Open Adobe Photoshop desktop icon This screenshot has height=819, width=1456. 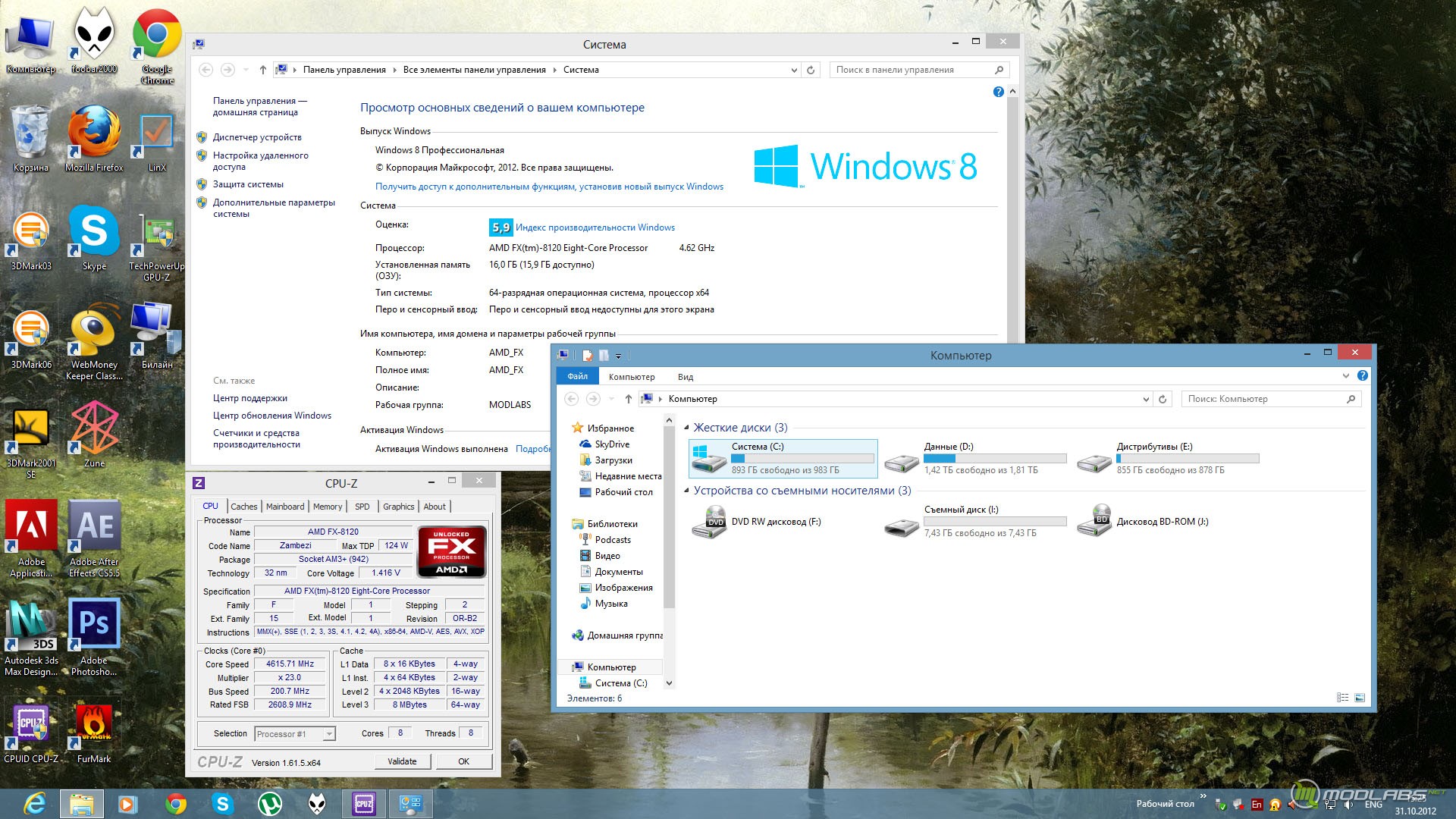tap(94, 637)
